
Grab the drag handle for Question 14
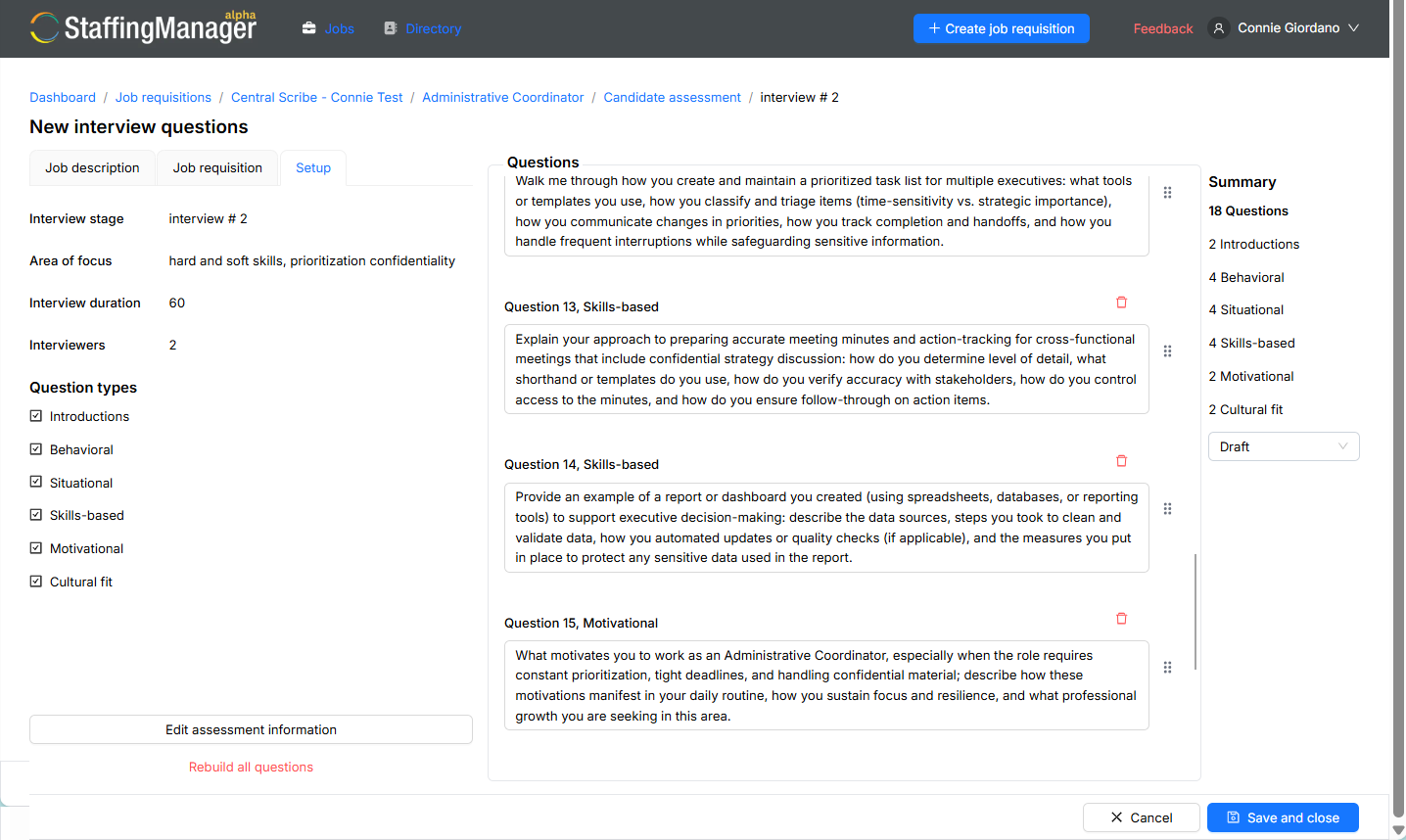tap(1167, 509)
